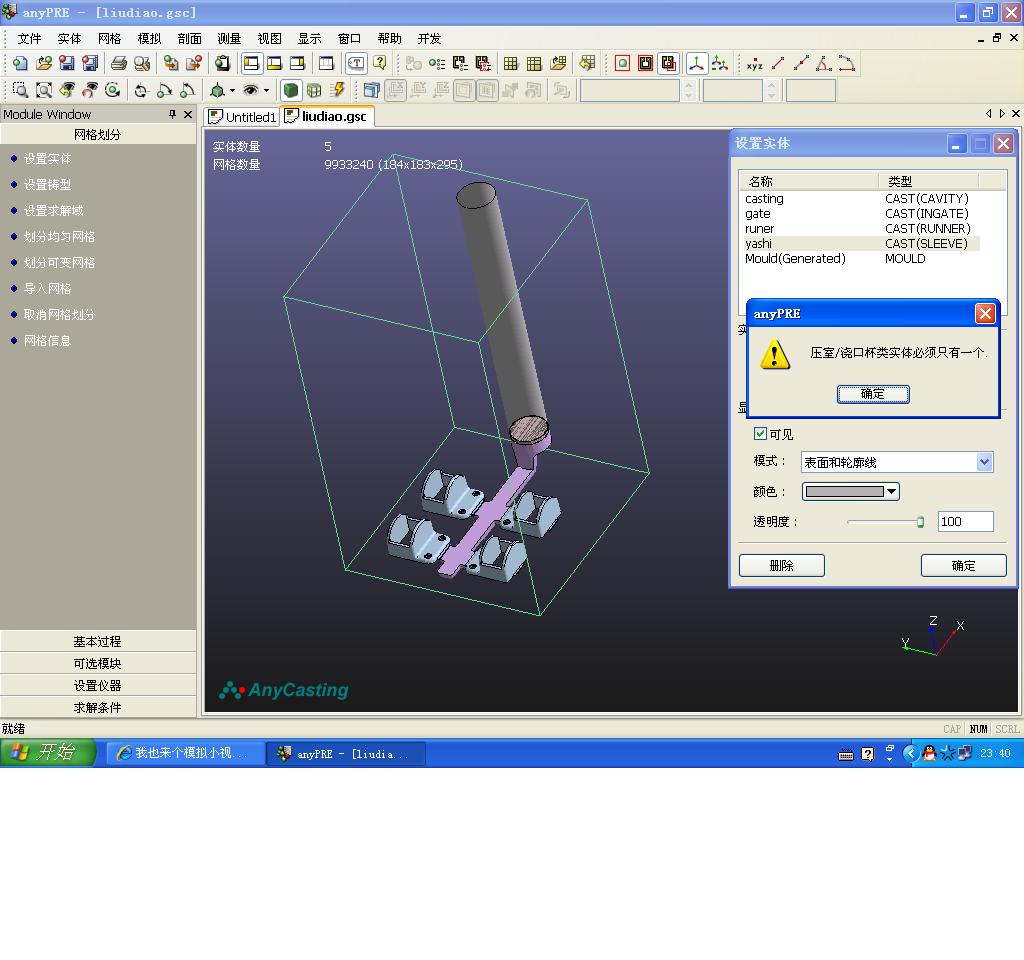Click the bottom 确定 button in 设置实体 panel
This screenshot has height=960, width=1024.
point(963,566)
